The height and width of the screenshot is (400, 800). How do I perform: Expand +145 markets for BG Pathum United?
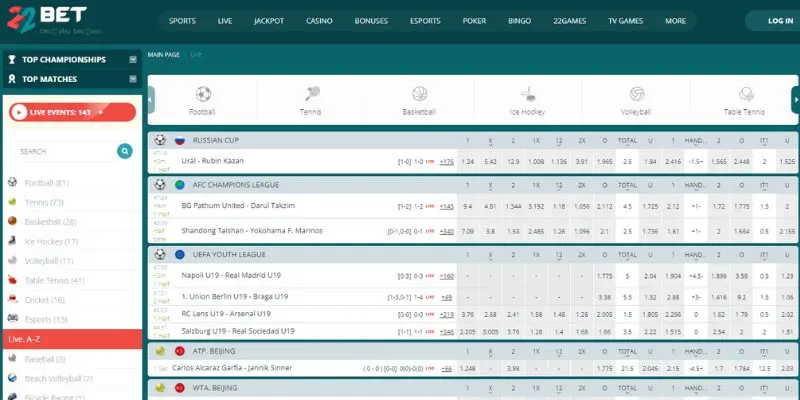click(446, 207)
